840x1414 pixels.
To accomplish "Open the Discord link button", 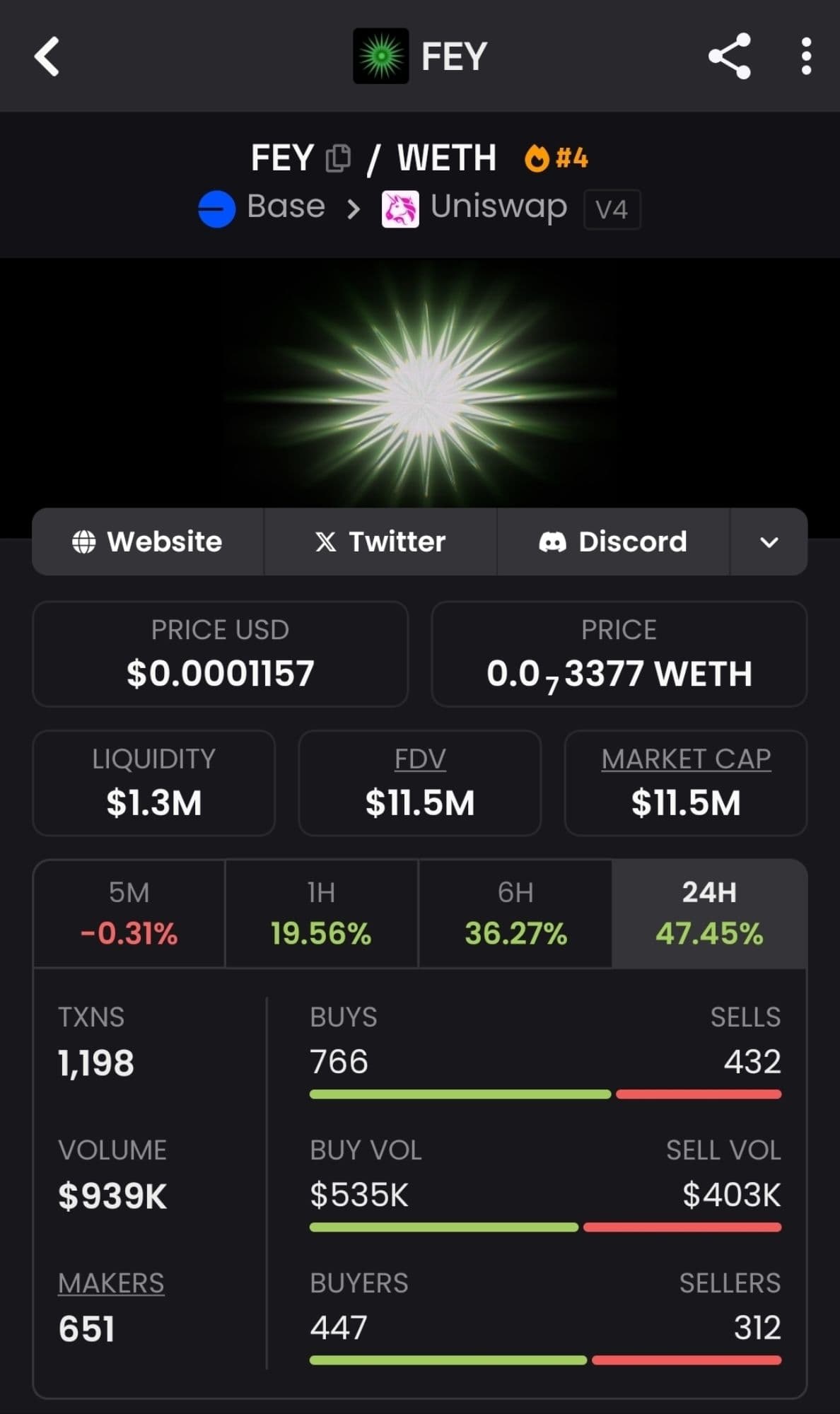I will (x=613, y=542).
